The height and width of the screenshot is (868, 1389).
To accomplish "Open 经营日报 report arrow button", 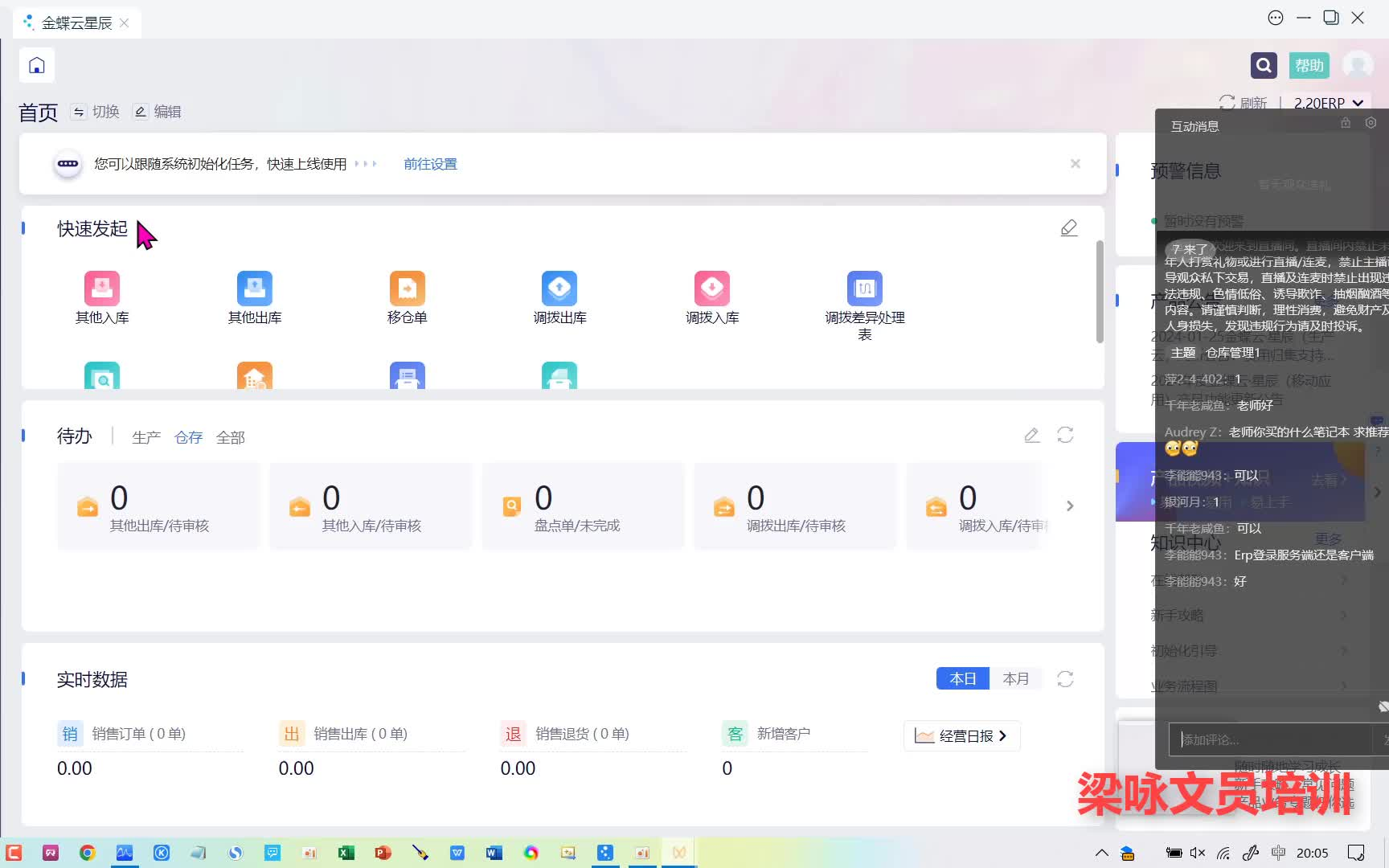I will [x=962, y=736].
